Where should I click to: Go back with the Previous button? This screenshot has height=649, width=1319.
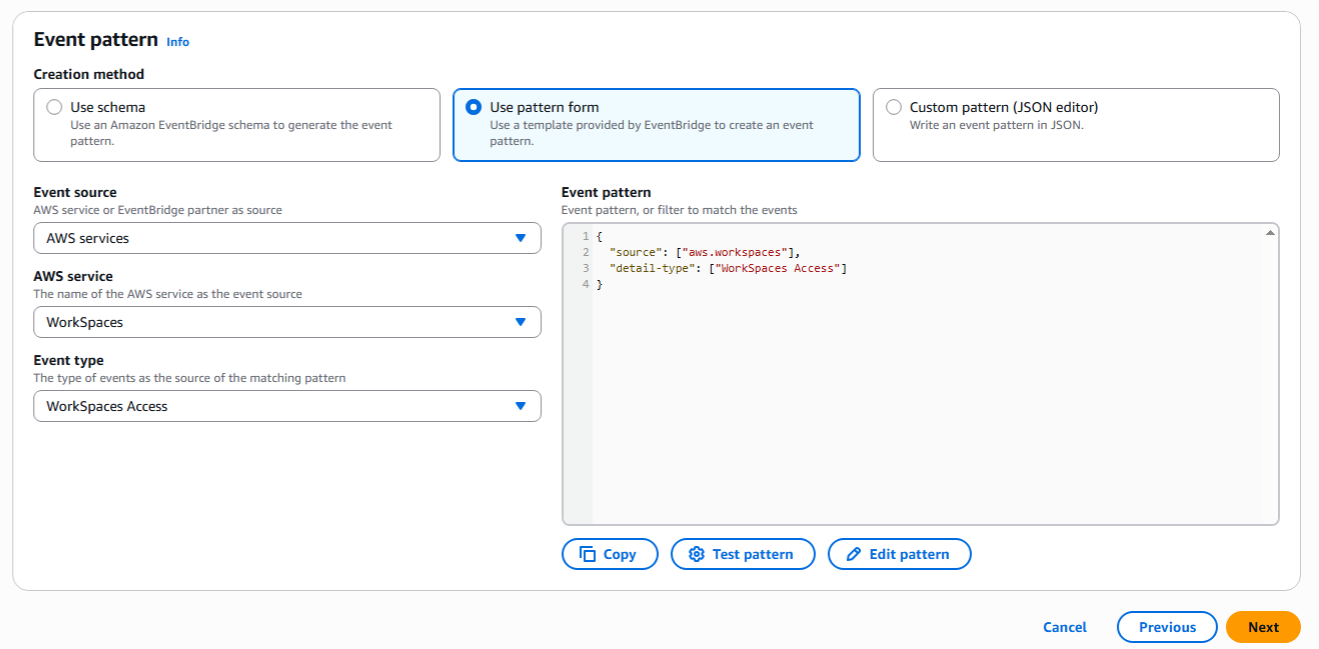click(1166, 627)
